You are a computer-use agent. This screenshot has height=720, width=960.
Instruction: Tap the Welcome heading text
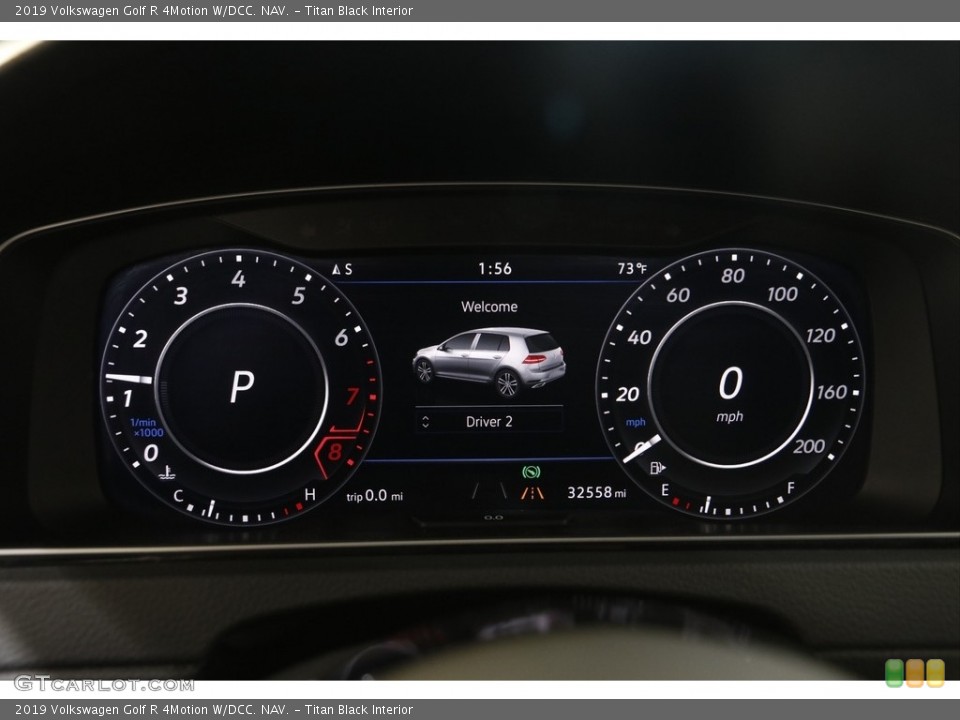(489, 307)
